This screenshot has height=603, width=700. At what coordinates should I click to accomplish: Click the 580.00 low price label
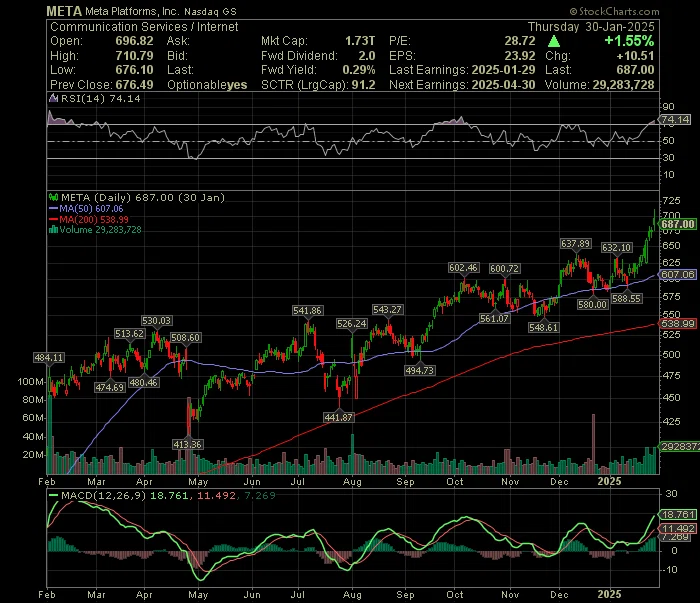592,305
